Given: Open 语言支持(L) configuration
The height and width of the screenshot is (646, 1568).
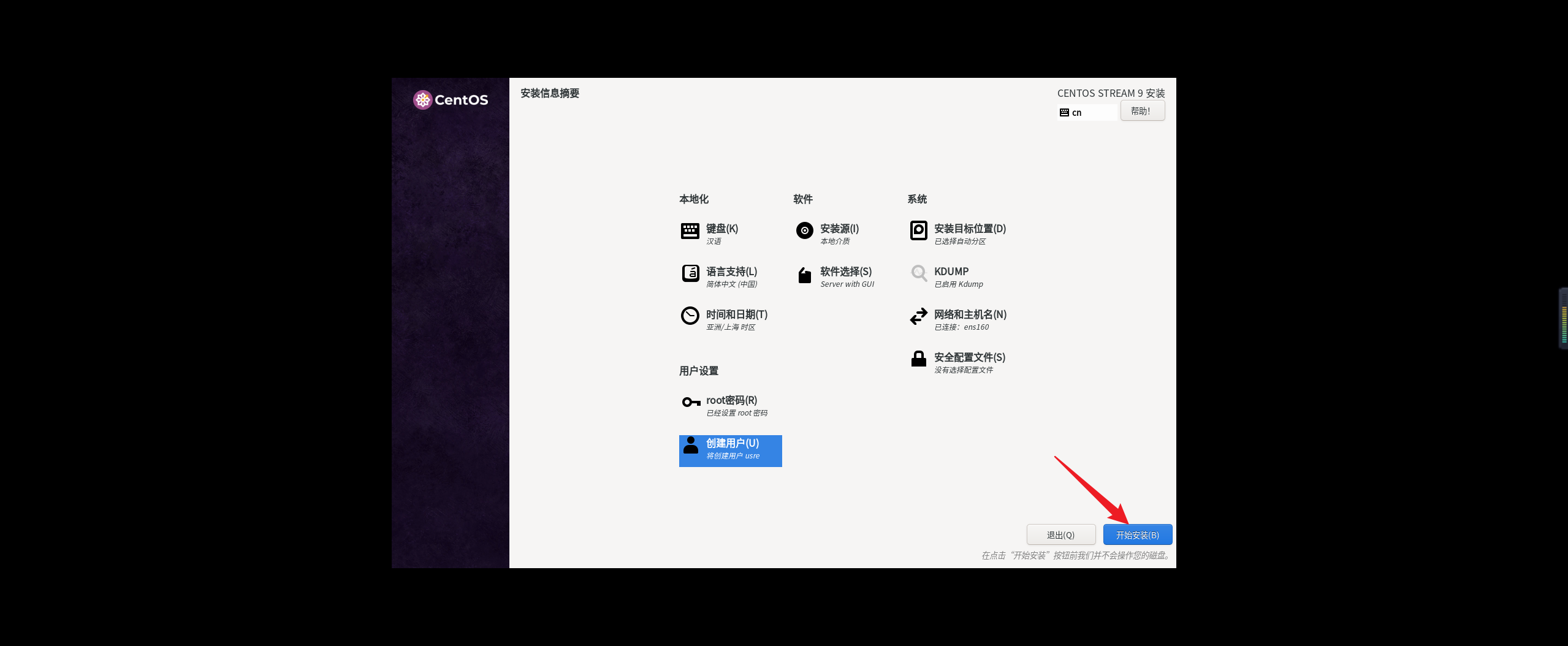Looking at the screenshot, I should tap(731, 272).
